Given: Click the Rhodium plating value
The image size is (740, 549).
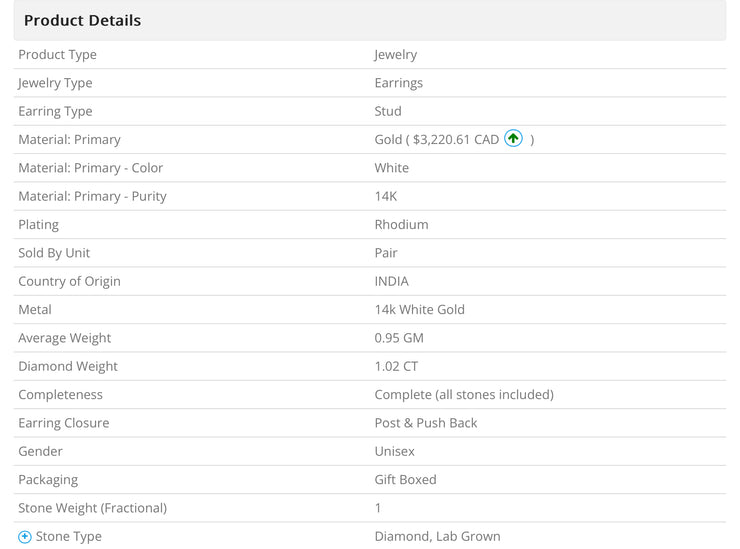Looking at the screenshot, I should pos(401,225).
